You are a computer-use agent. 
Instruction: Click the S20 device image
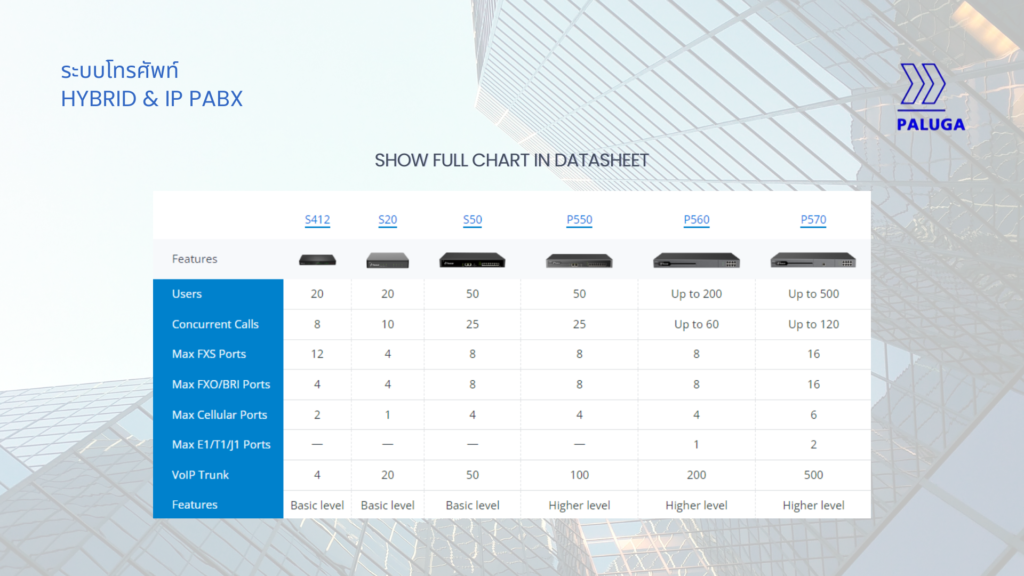tap(387, 260)
